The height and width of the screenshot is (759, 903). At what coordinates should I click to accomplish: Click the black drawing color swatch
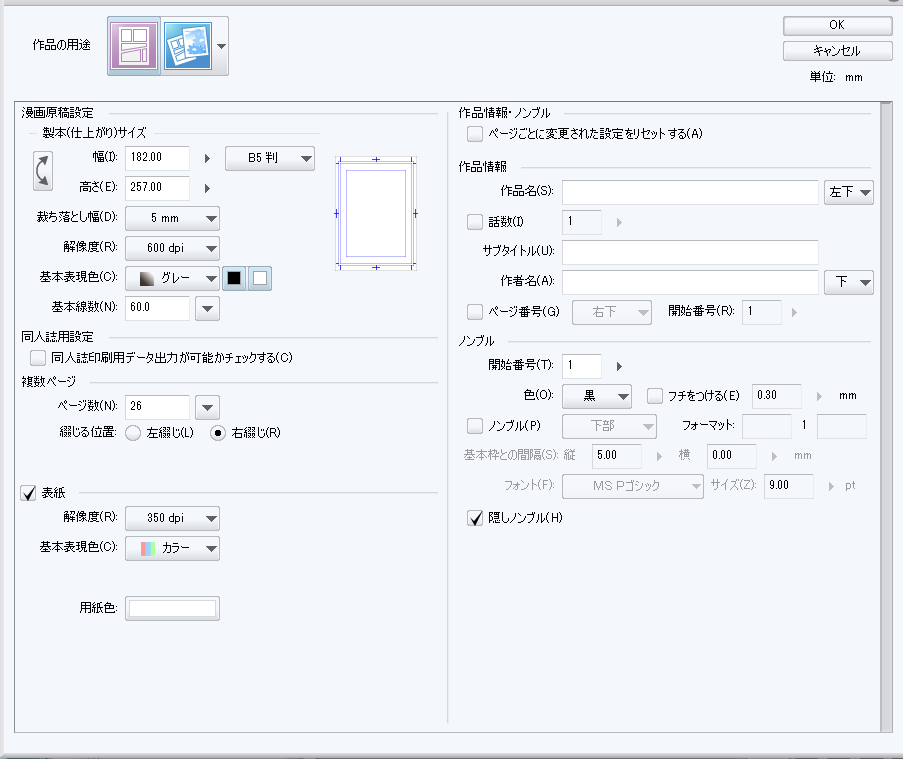point(234,279)
